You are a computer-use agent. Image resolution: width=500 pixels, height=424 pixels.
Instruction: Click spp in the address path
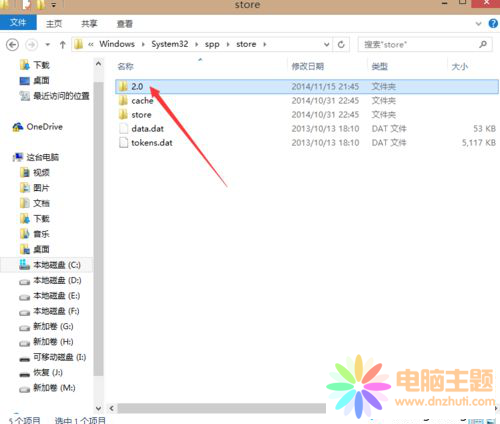point(212,44)
